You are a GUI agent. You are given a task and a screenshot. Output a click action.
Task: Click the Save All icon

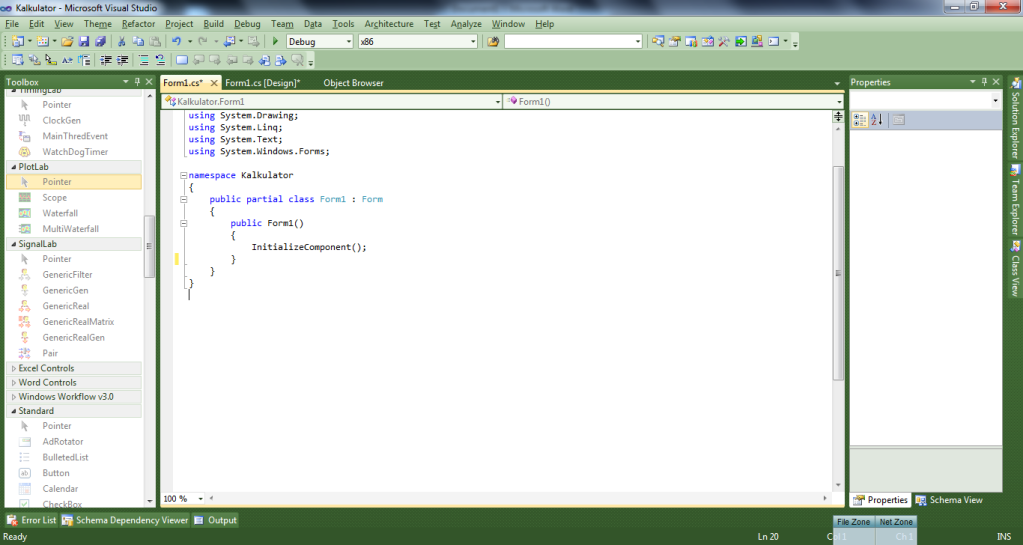(x=100, y=41)
